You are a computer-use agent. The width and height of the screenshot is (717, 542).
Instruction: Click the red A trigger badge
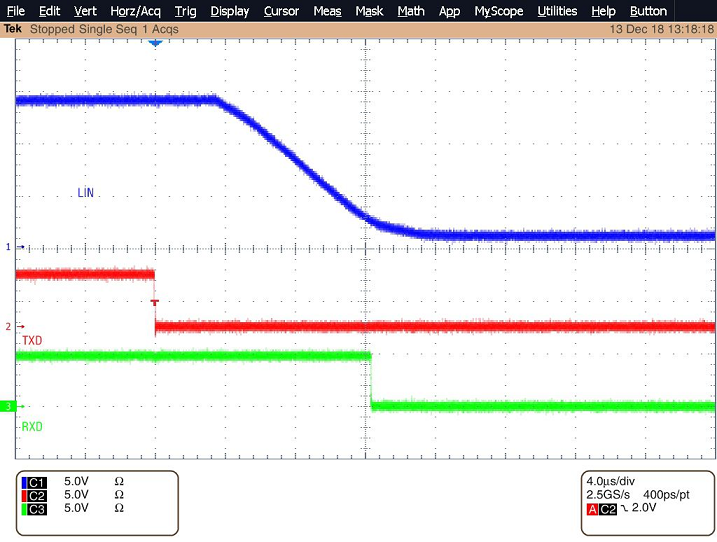pos(592,509)
